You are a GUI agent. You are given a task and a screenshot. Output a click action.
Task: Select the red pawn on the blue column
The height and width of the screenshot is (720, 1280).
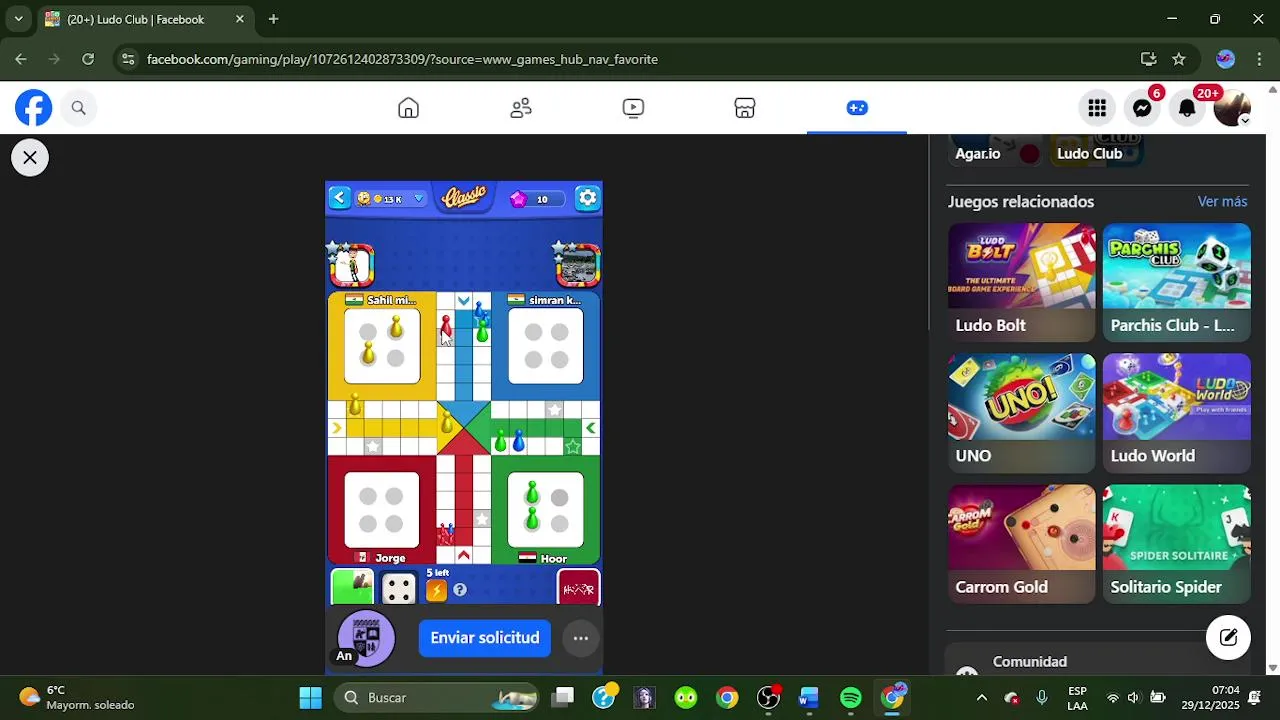pyautogui.click(x=446, y=326)
